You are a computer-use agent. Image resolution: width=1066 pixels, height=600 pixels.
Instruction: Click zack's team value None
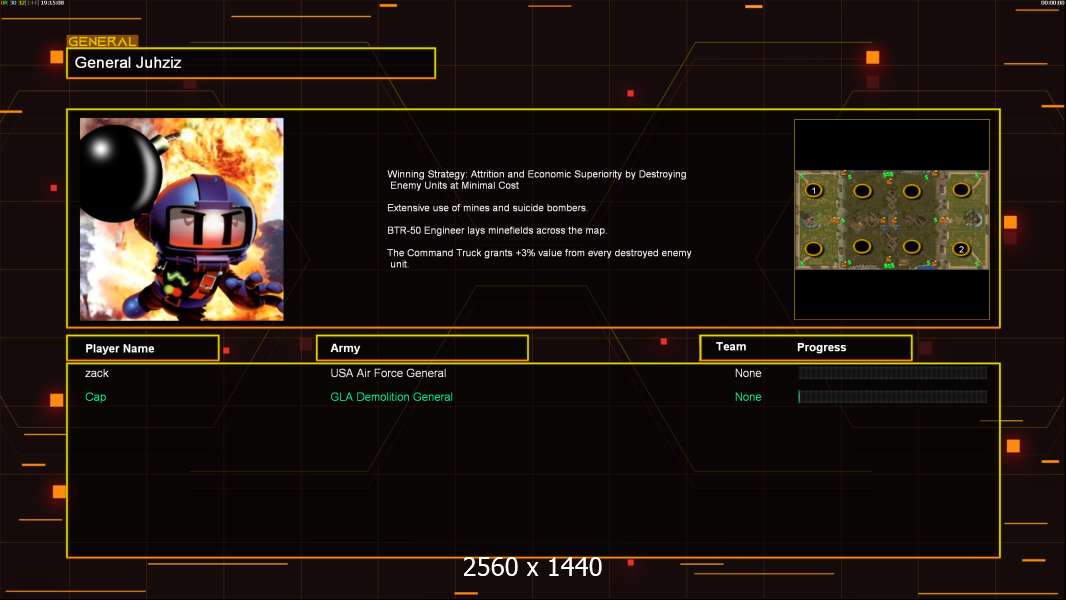tap(748, 373)
